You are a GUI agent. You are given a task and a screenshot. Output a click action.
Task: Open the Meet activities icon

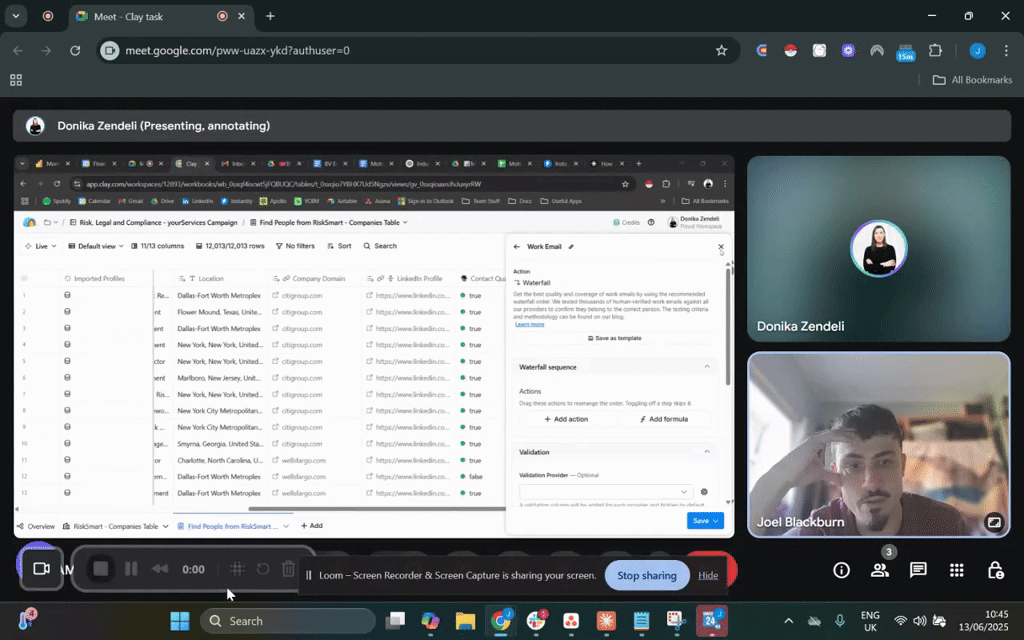click(x=957, y=570)
